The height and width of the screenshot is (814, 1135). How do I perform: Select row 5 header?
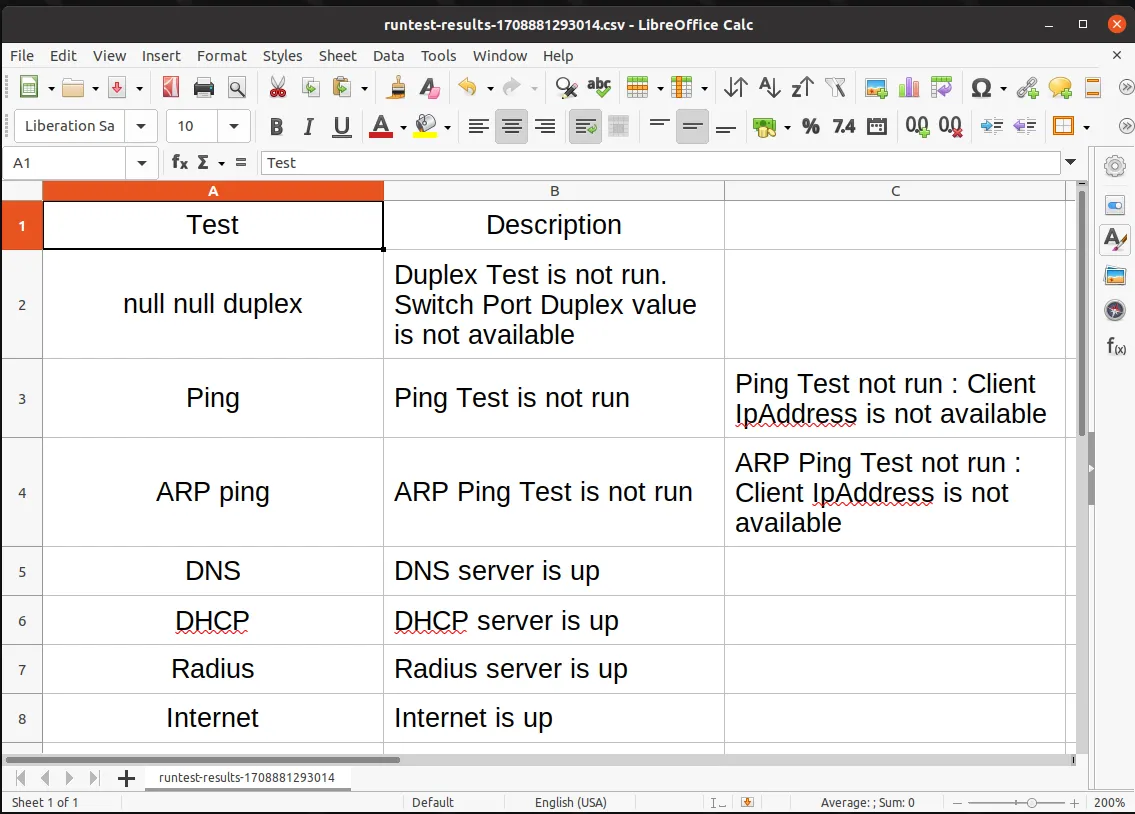click(x=22, y=572)
